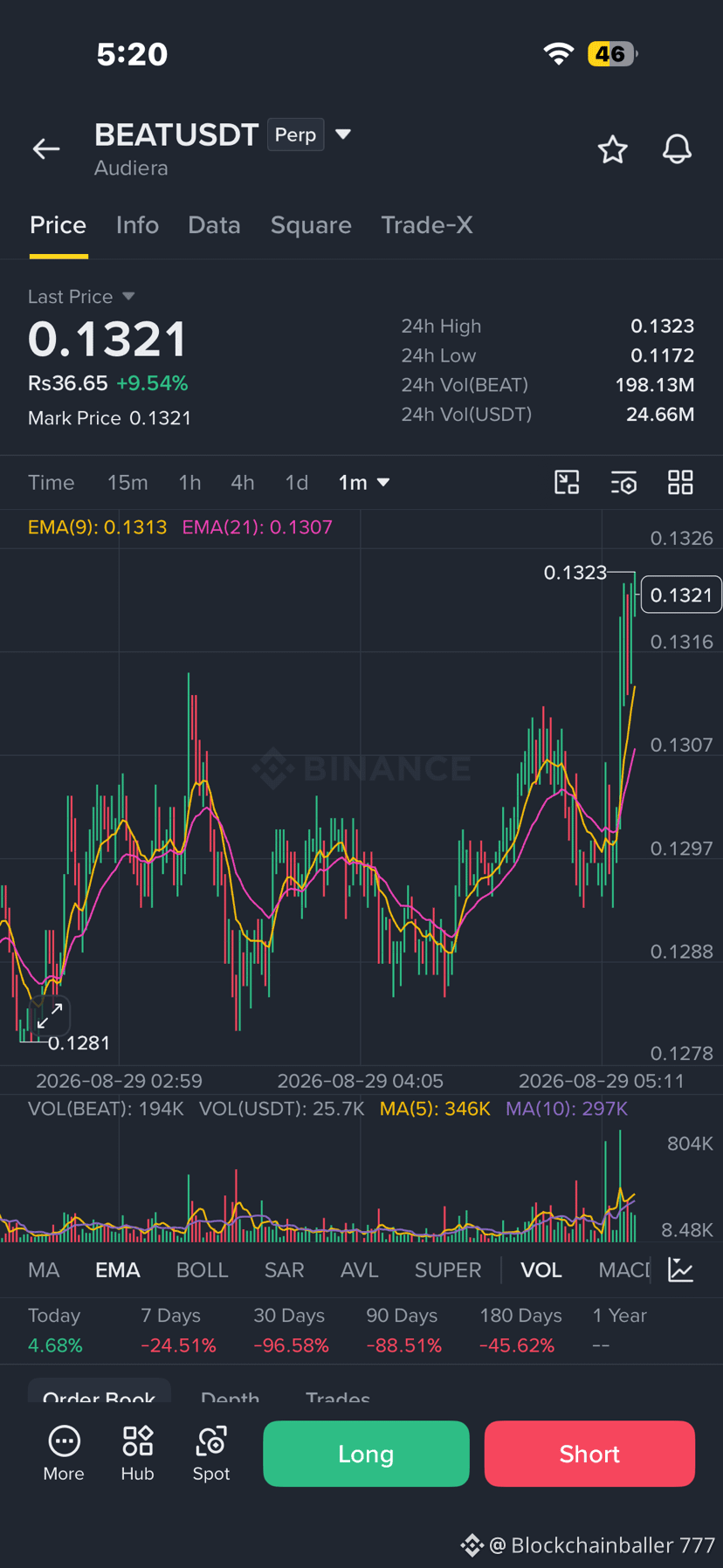Image resolution: width=723 pixels, height=1568 pixels.
Task: Tap the +9.54% change value
Action: (152, 383)
